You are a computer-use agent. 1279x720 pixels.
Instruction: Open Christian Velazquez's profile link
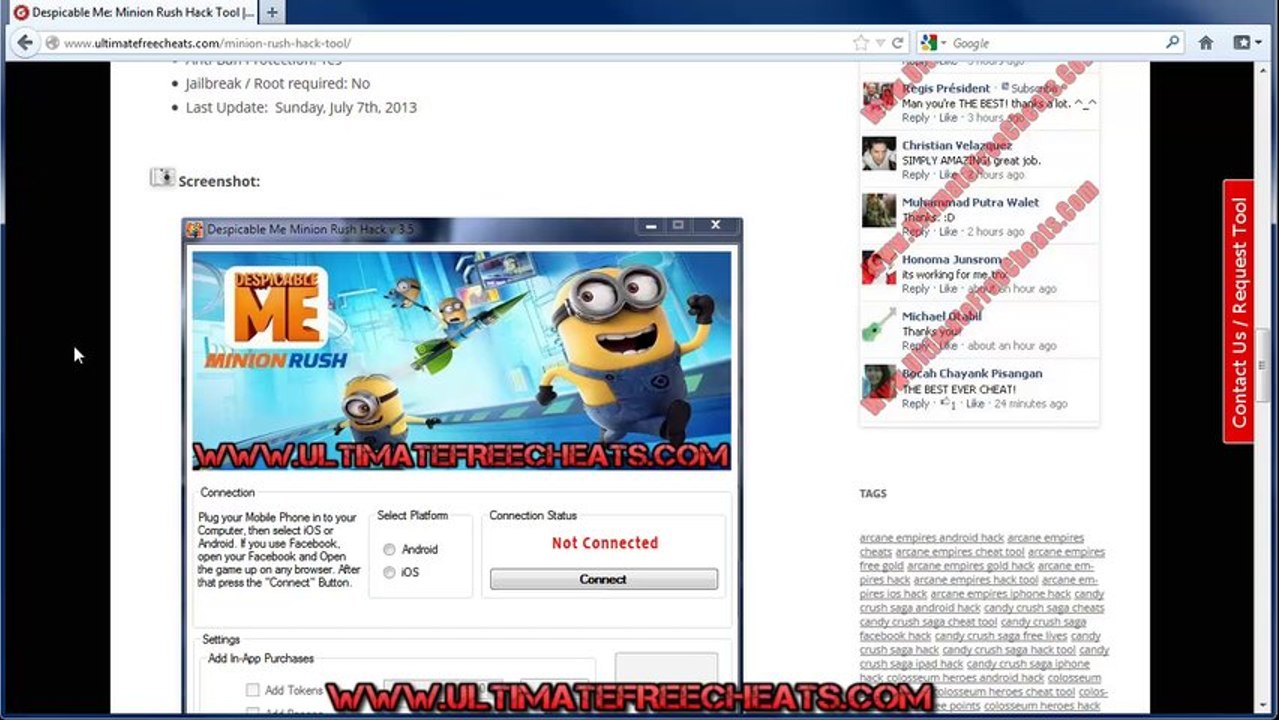tap(957, 145)
